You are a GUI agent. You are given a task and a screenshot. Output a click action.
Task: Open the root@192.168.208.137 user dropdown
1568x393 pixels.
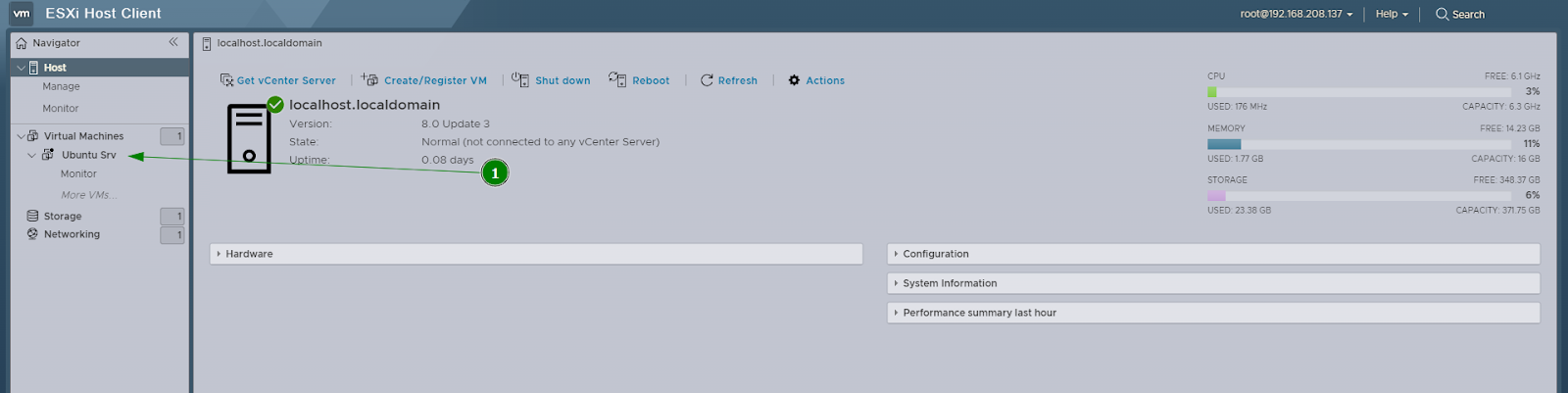pos(1296,14)
